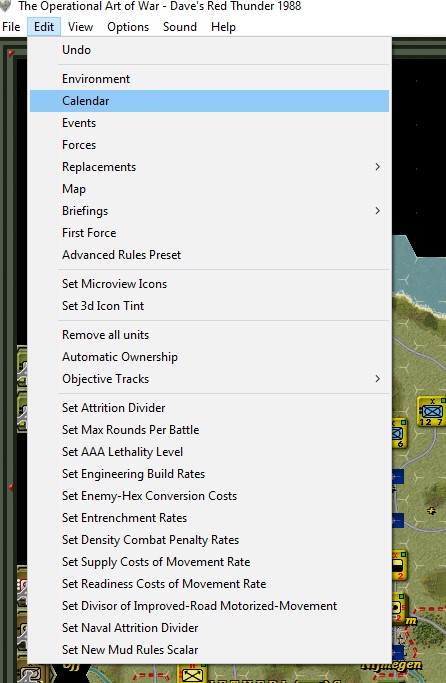Open the Environment editor
The image size is (446, 683).
[209, 79]
